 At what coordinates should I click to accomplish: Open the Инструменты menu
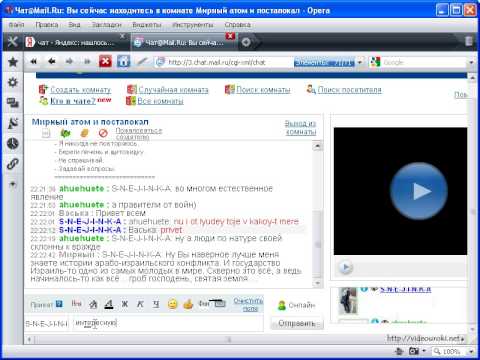pos(193,25)
